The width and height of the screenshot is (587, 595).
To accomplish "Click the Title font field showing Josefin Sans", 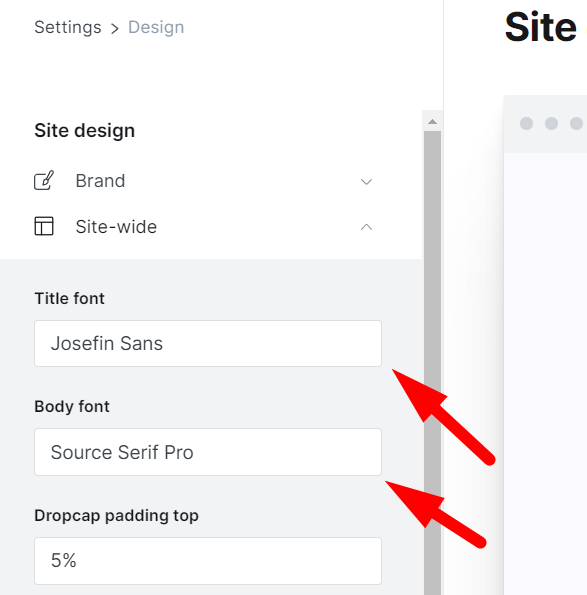I will (x=208, y=343).
